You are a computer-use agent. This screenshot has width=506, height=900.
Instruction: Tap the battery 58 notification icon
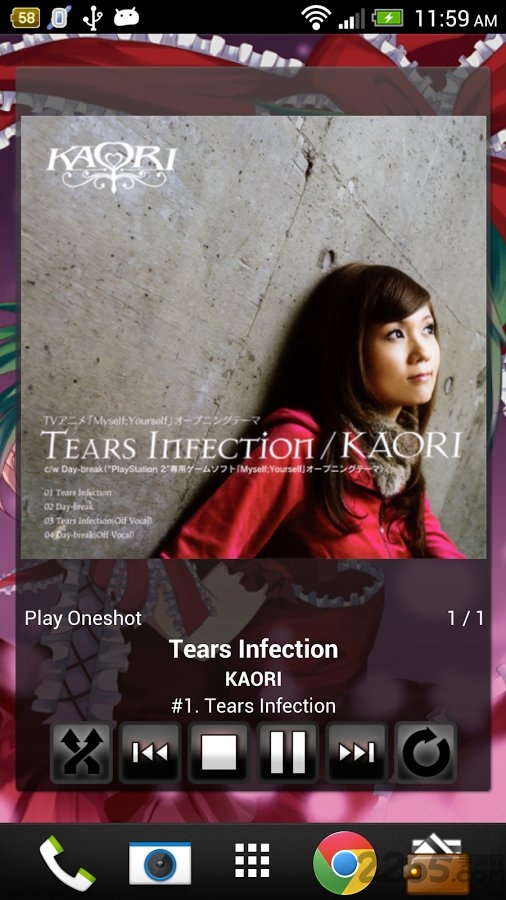click(25, 18)
